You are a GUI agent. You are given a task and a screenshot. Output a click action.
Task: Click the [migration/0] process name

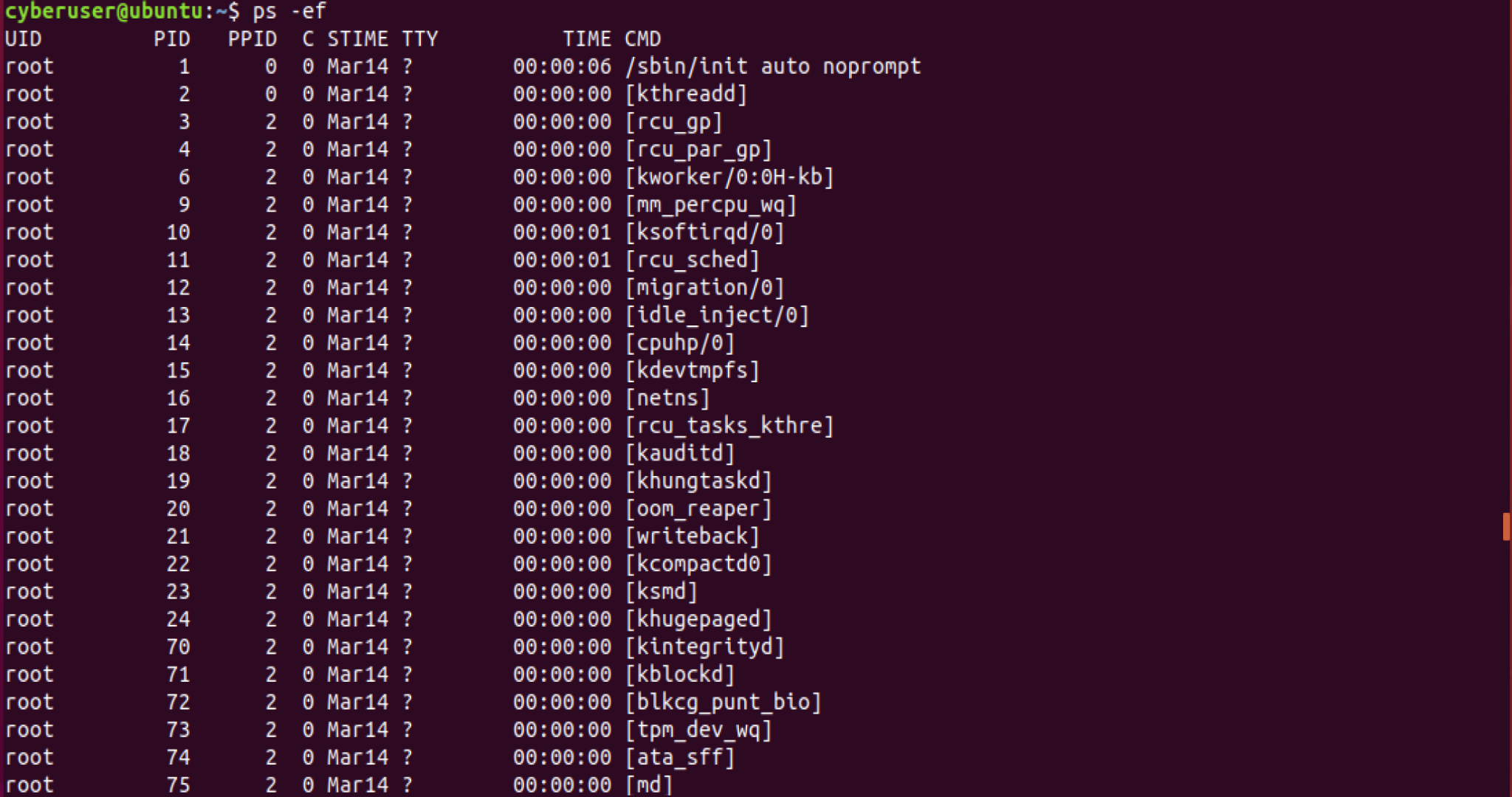click(705, 288)
